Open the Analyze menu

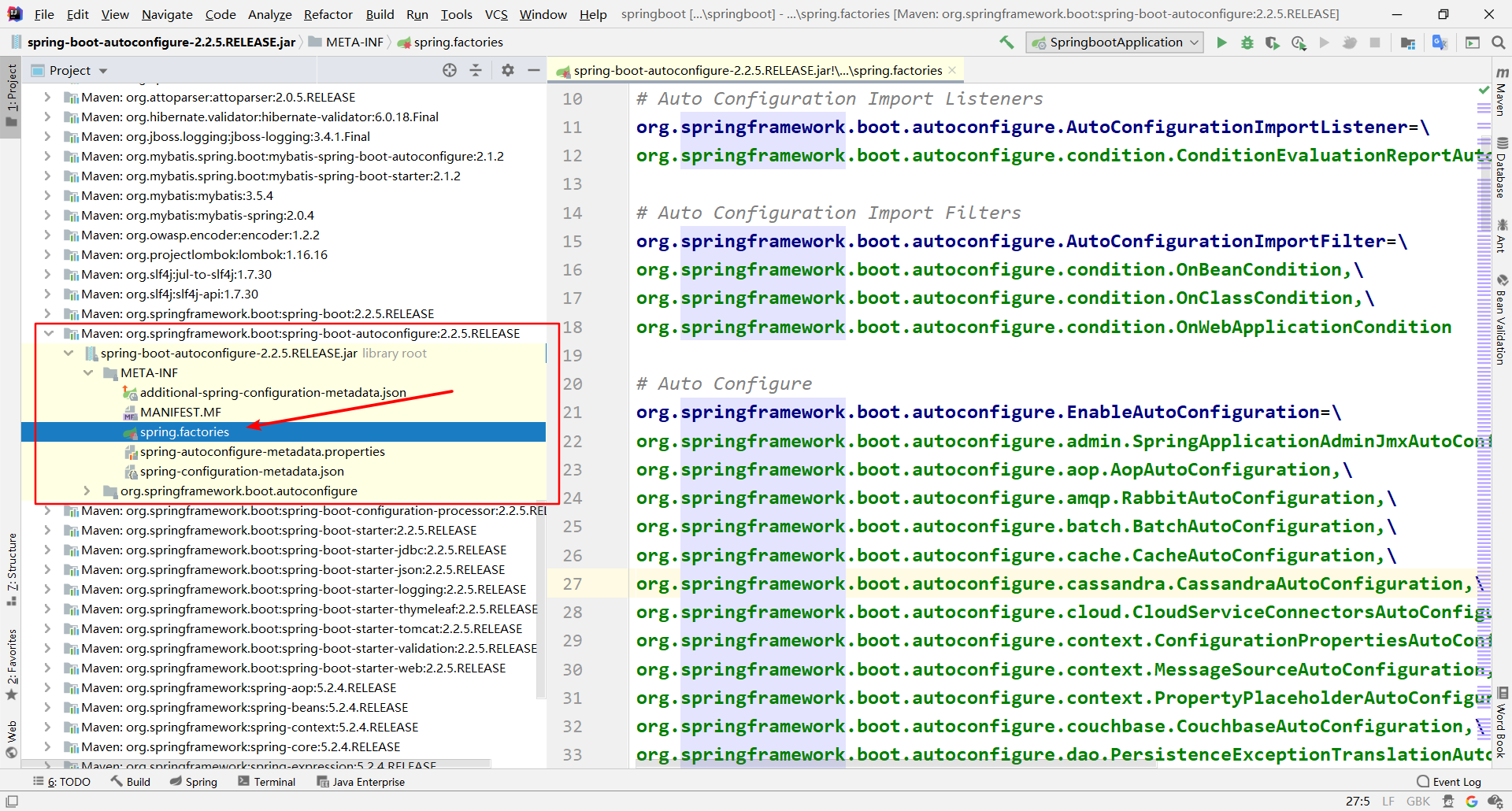(269, 14)
